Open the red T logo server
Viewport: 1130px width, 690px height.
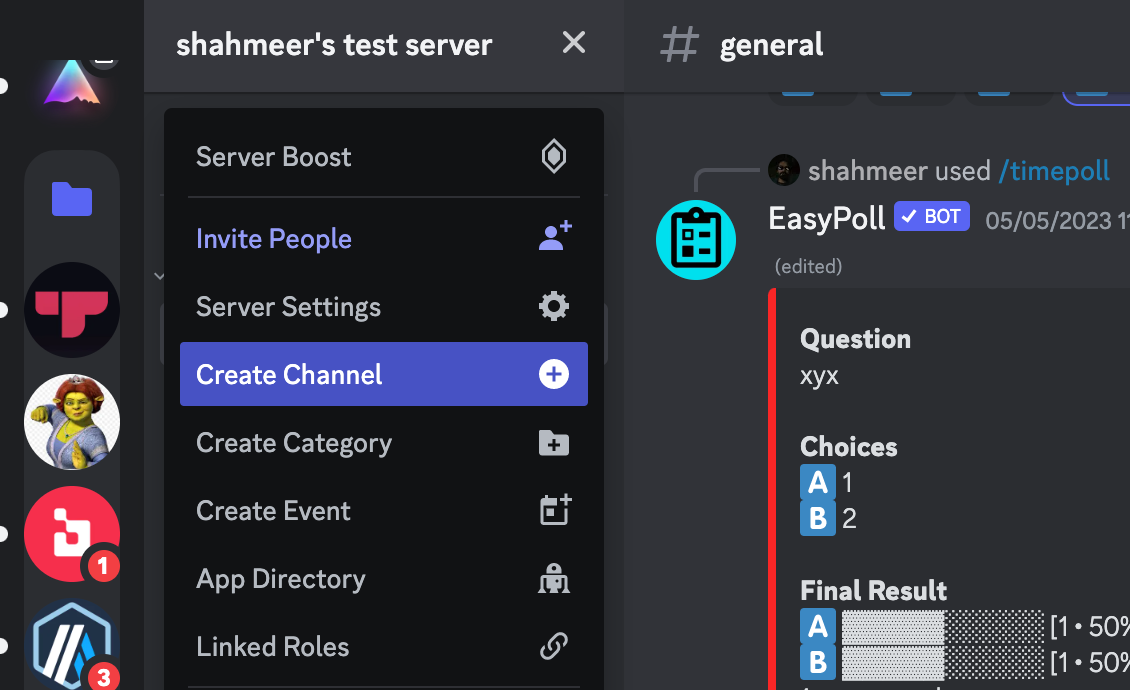point(72,310)
